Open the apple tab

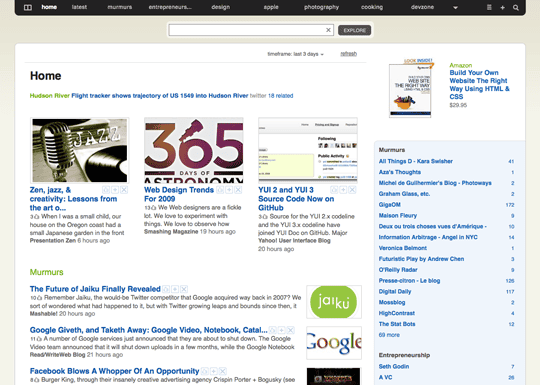pyautogui.click(x=271, y=7)
